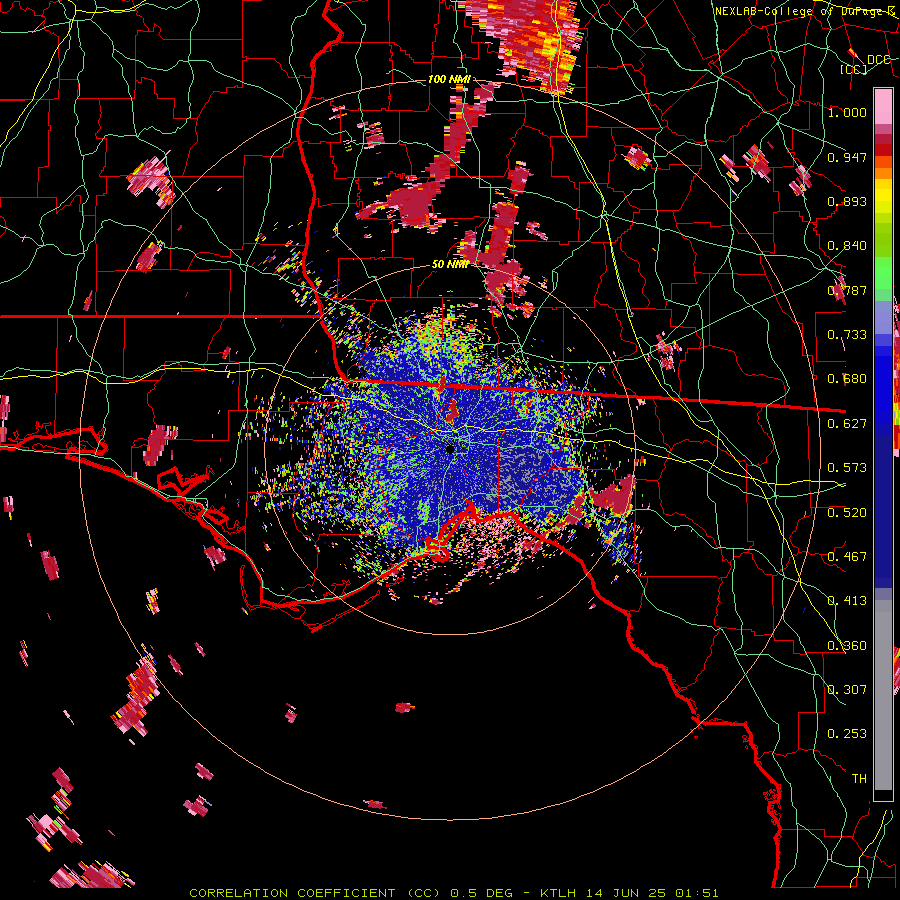Click the TH threshold label on scale
900x900 pixels.
coord(859,779)
